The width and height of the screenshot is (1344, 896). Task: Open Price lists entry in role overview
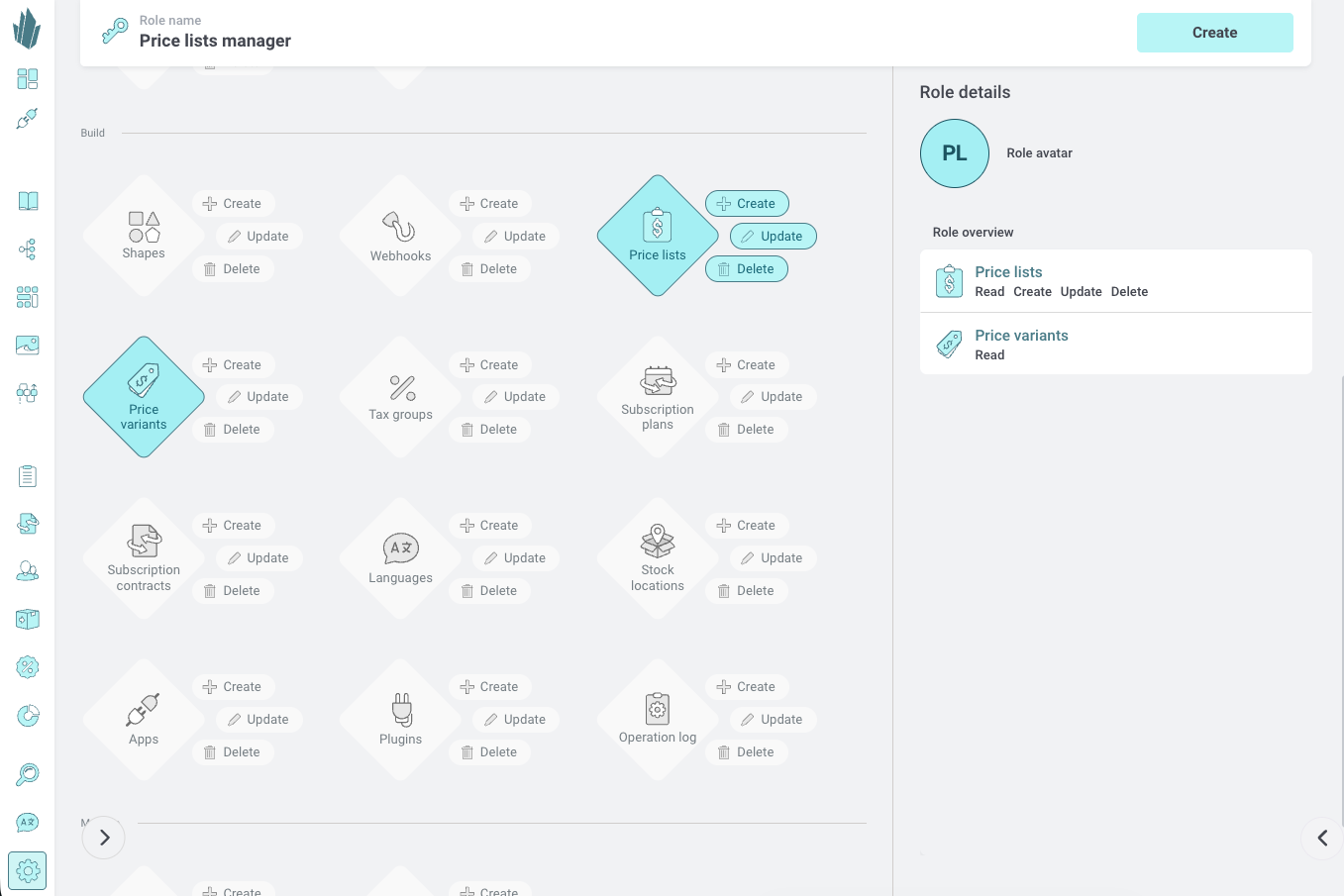pos(1116,281)
